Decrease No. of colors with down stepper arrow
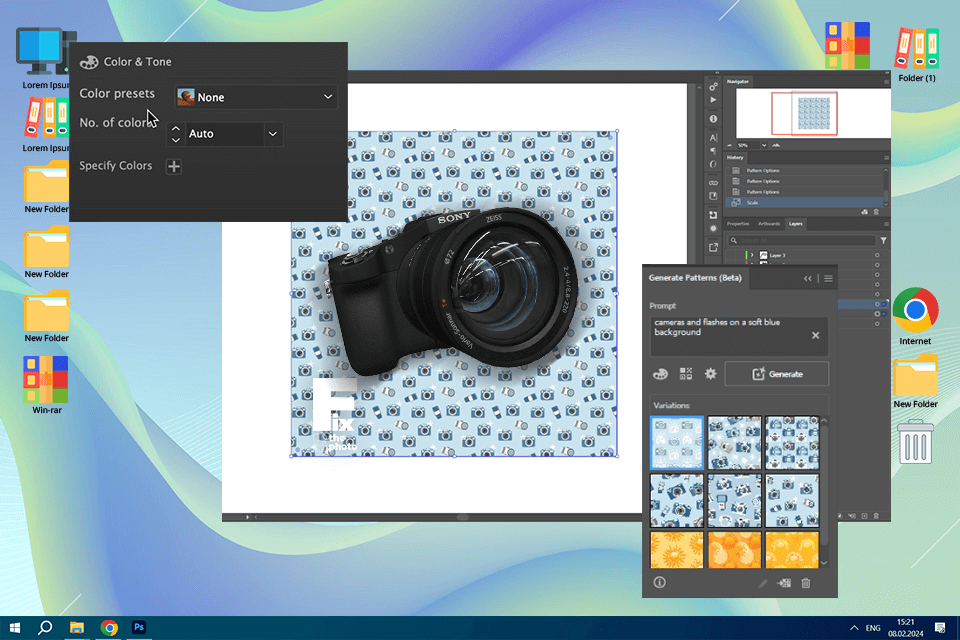Screen dimensions: 960x640 [176, 140]
